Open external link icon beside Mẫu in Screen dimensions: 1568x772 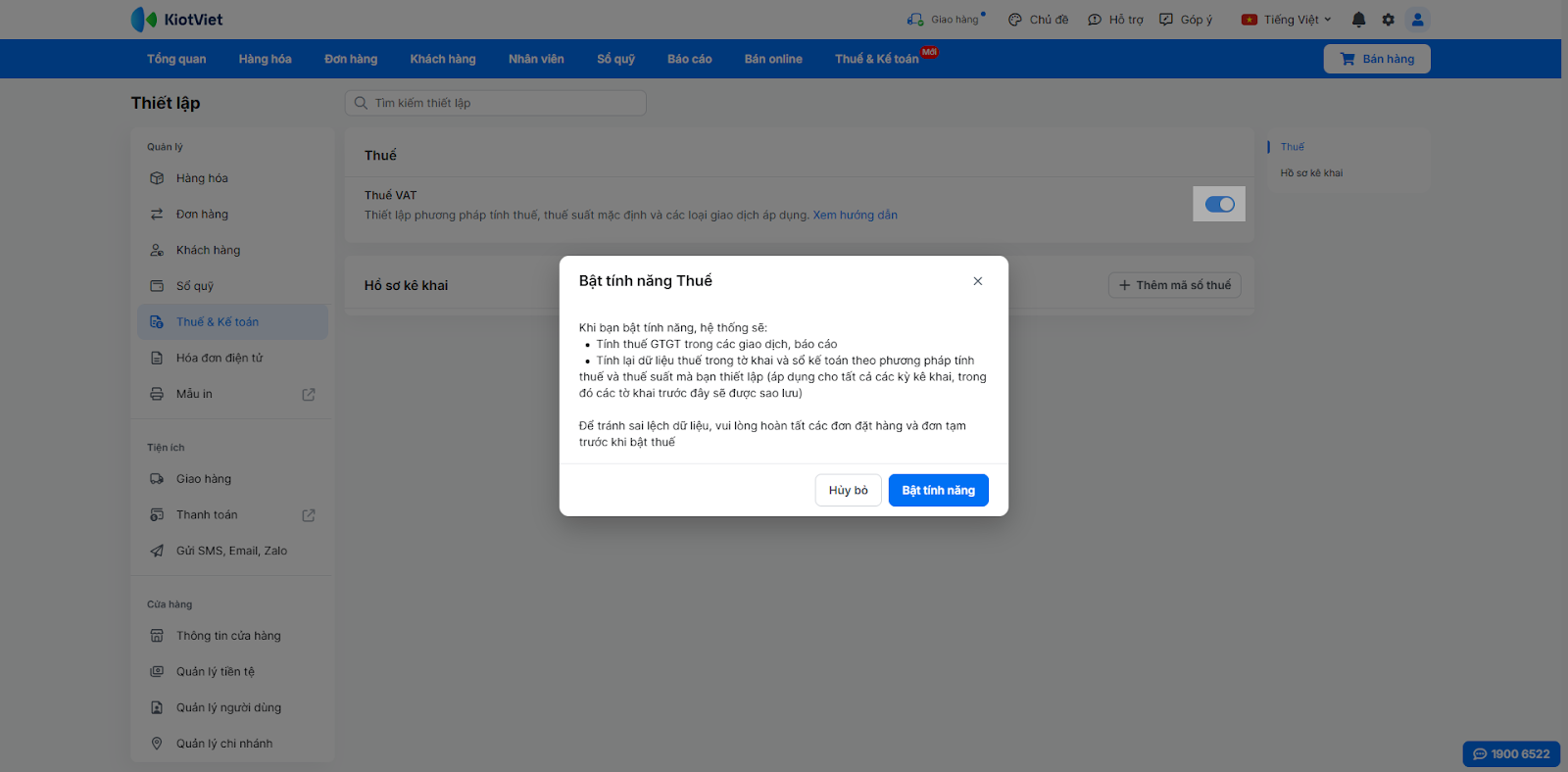(309, 395)
